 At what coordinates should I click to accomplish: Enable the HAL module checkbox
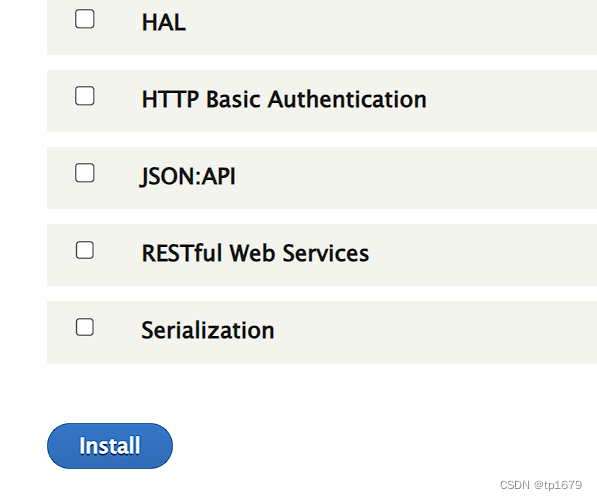pyautogui.click(x=85, y=19)
